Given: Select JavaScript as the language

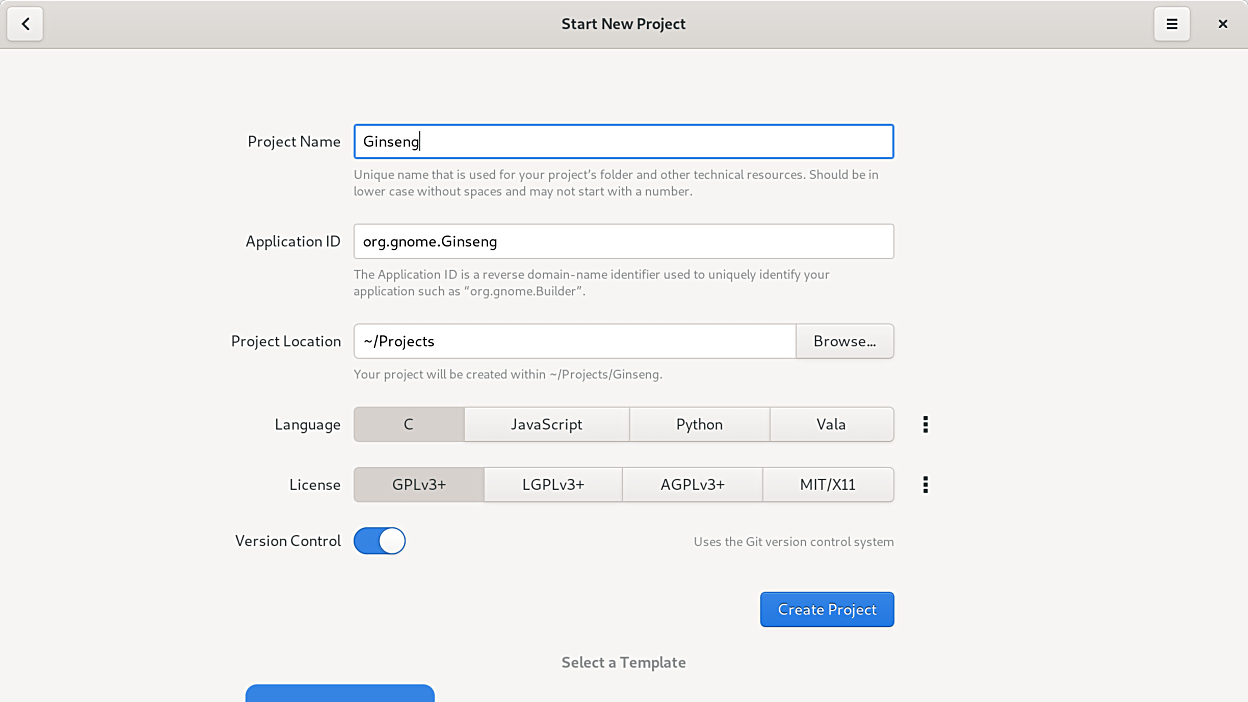Looking at the screenshot, I should [546, 424].
